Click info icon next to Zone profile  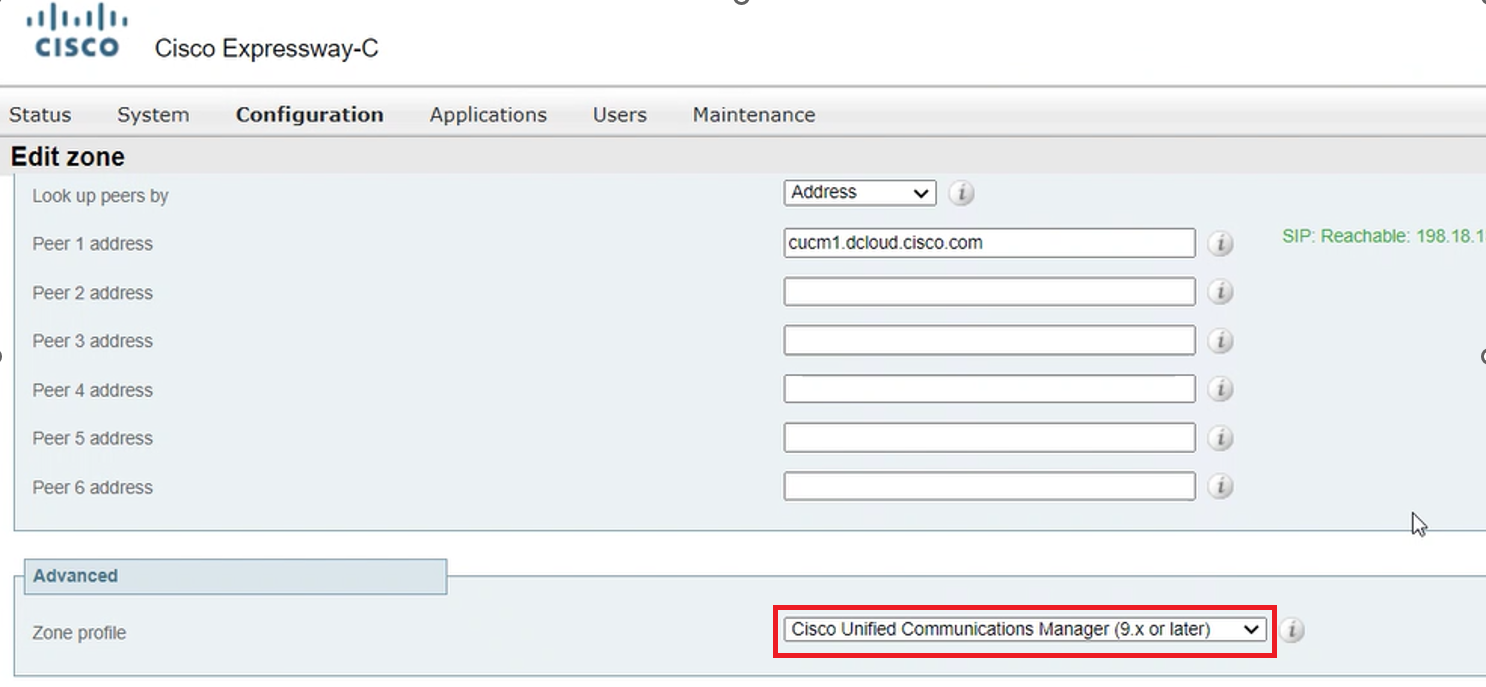pos(1291,630)
